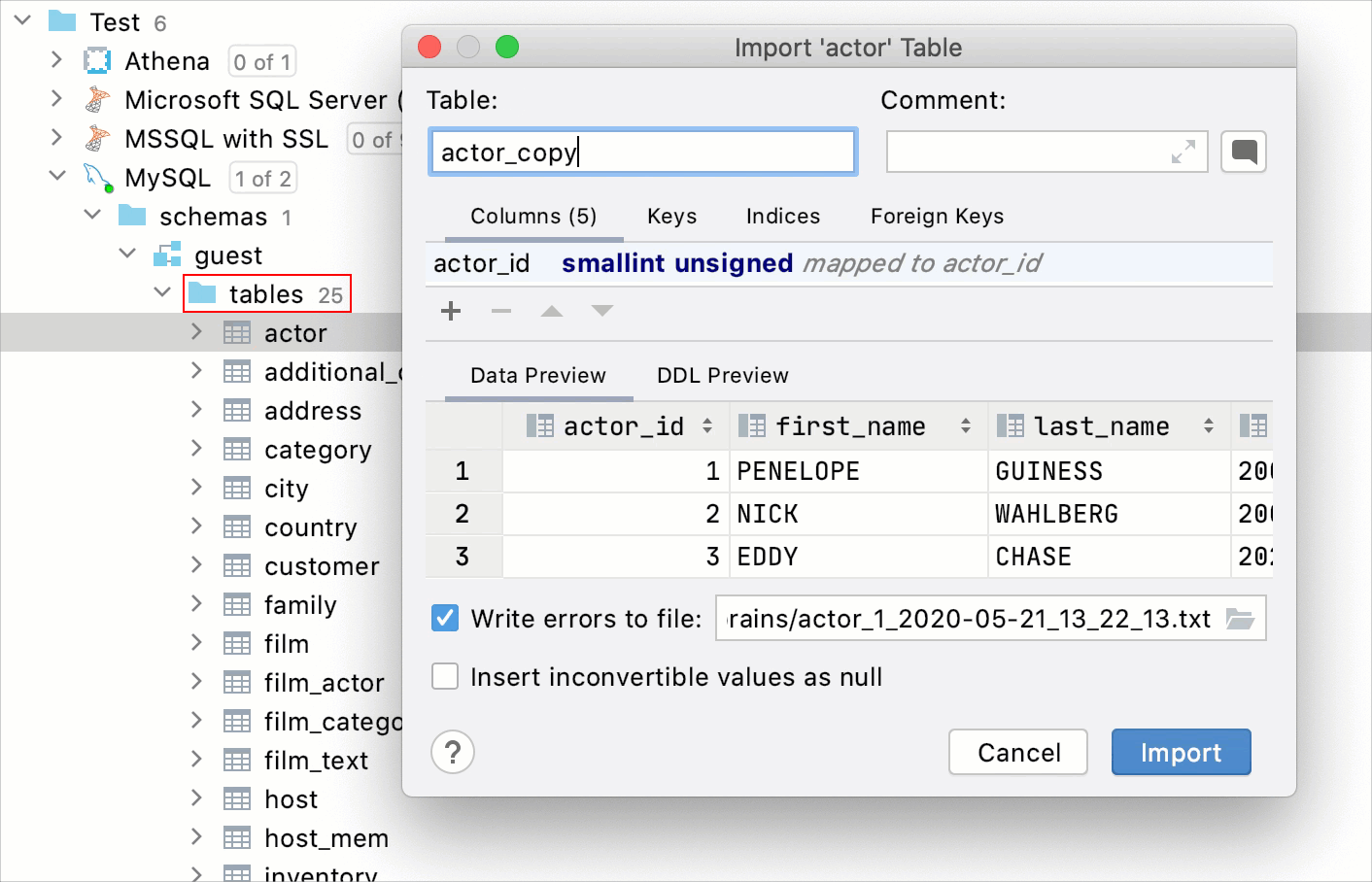Browse for error file using folder icon
The image size is (1372, 882).
pyautogui.click(x=1241, y=618)
